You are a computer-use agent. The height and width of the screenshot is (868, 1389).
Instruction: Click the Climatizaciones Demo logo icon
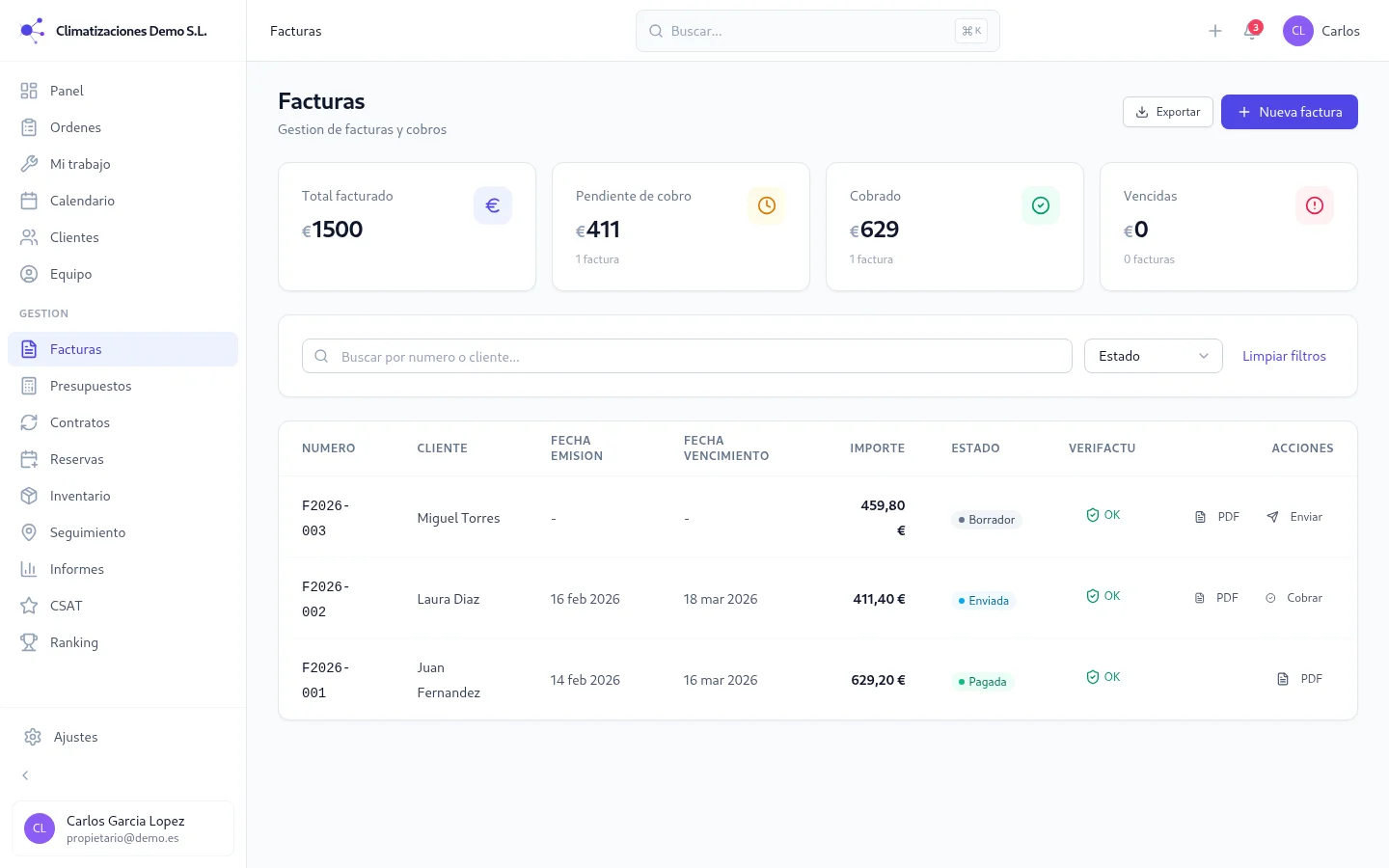[x=32, y=31]
